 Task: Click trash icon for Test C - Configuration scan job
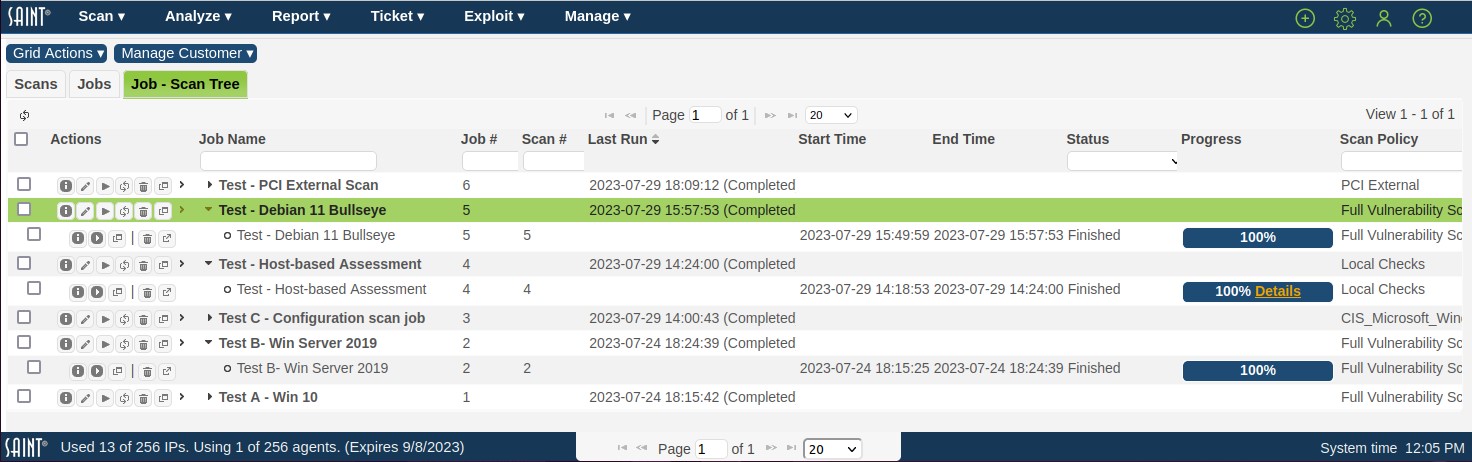[143, 319]
